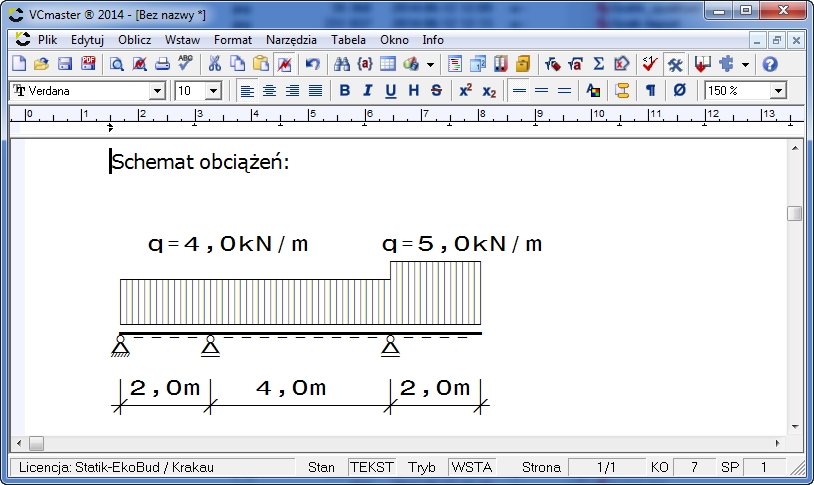Open the Verdana font dropdown
The height and width of the screenshot is (485, 814).
click(157, 91)
